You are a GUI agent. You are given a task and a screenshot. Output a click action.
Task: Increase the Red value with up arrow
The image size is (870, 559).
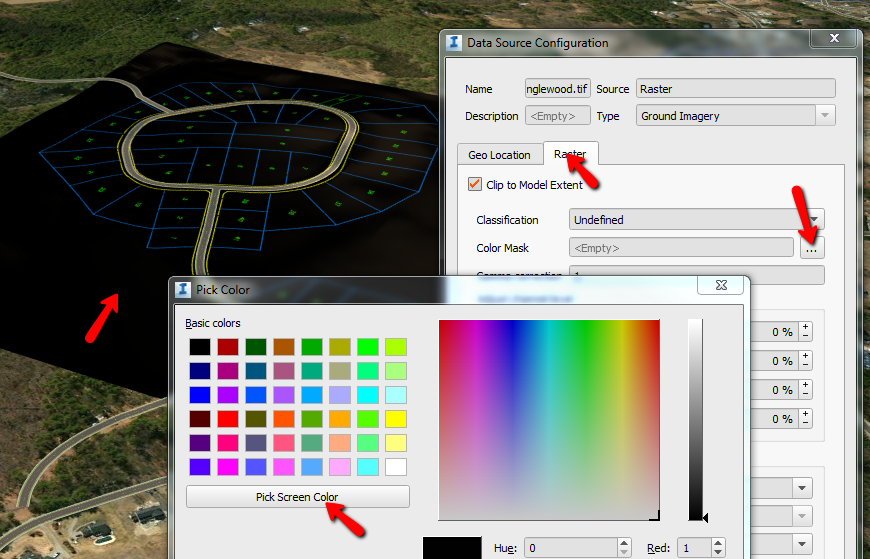pyautogui.click(x=718, y=543)
